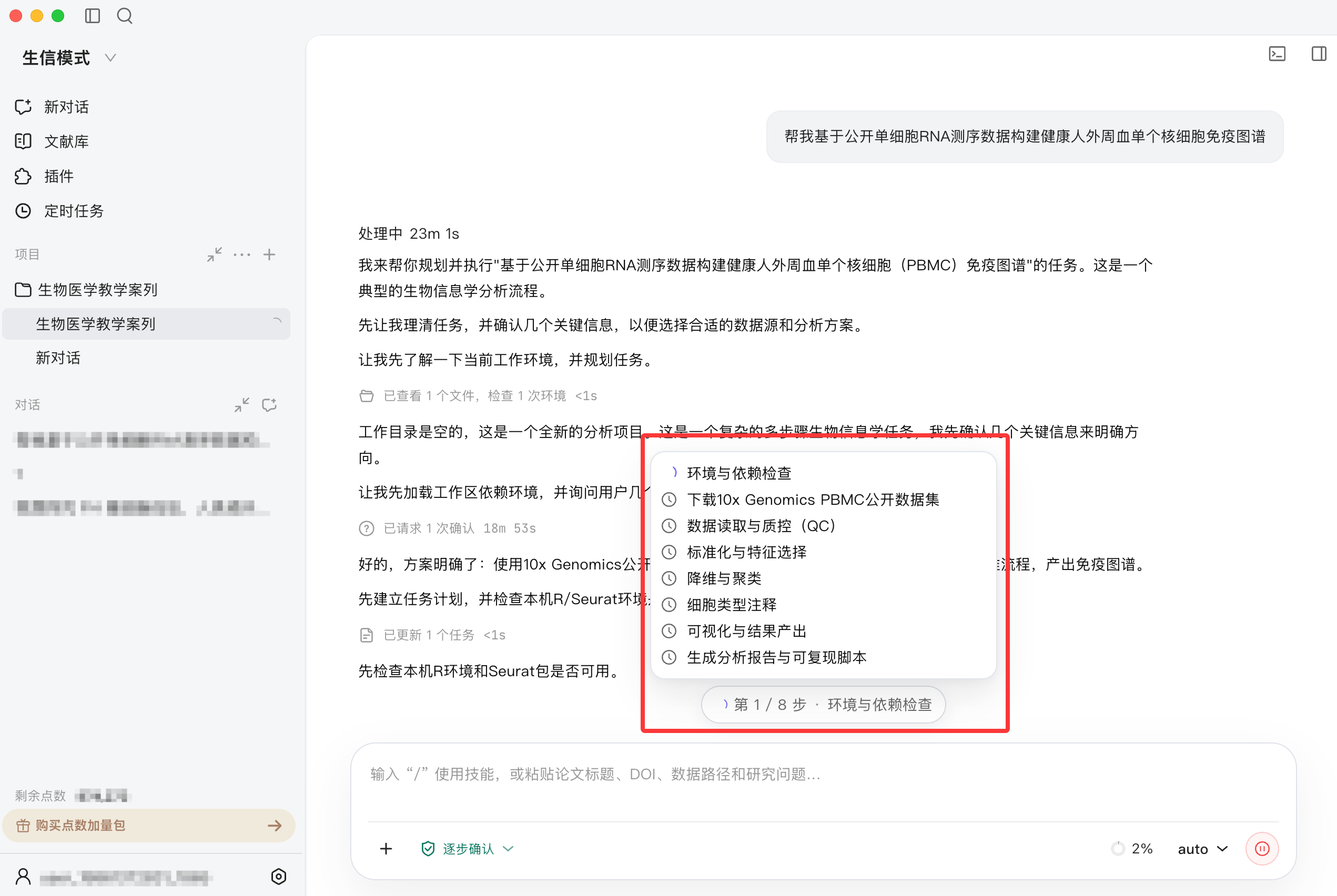Click 购买点数加量包 button
This screenshot has width=1337, height=896.
[149, 825]
